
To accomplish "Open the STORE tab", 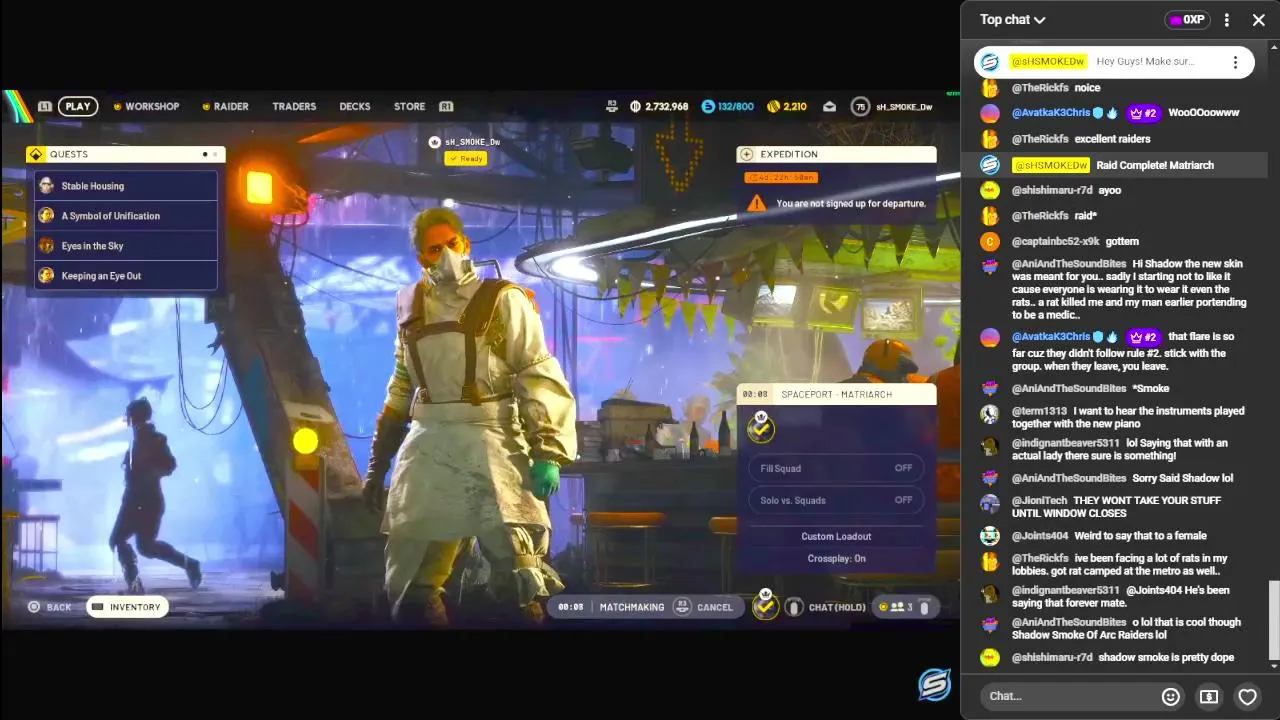I will tap(409, 106).
